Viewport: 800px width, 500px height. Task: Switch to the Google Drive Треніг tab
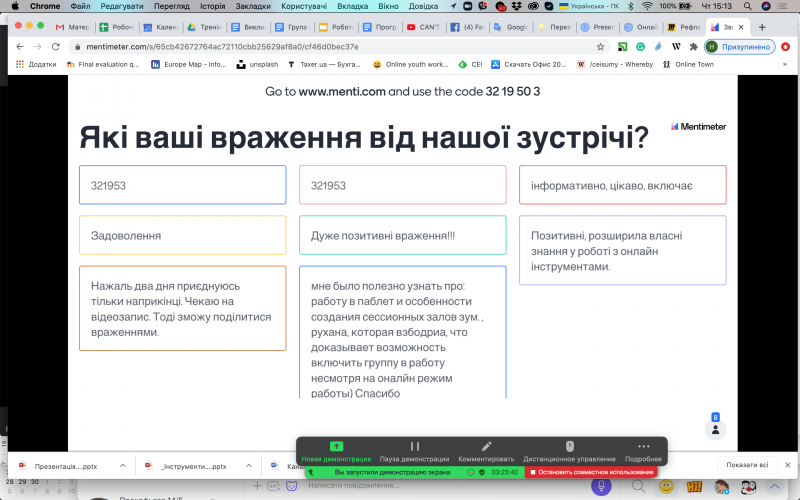pyautogui.click(x=205, y=27)
